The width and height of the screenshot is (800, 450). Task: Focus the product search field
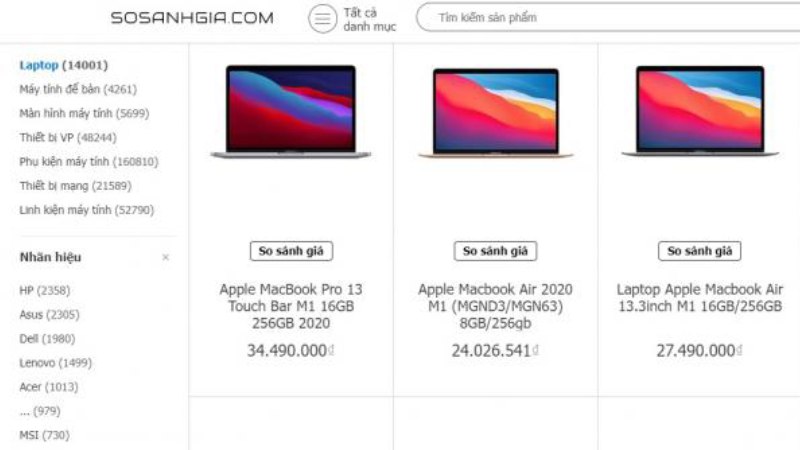click(x=607, y=17)
